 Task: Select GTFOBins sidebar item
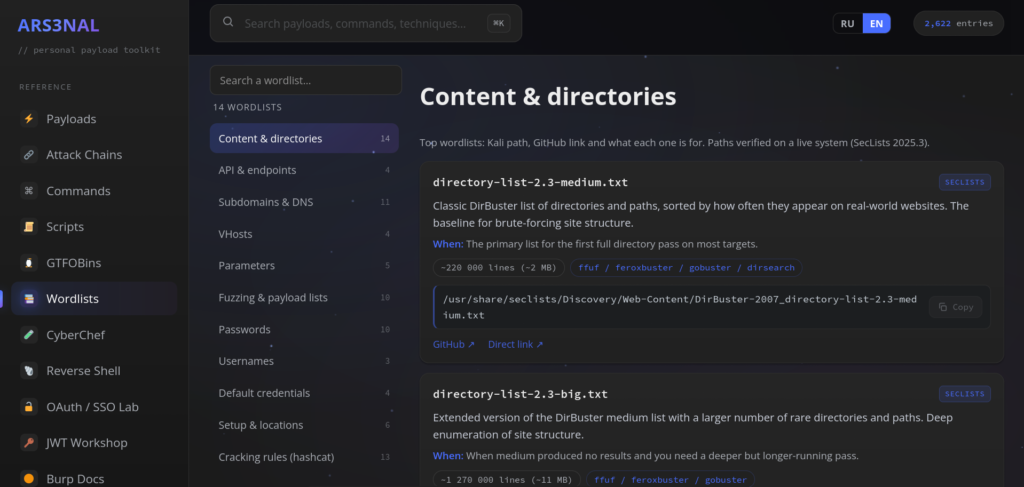click(94, 262)
